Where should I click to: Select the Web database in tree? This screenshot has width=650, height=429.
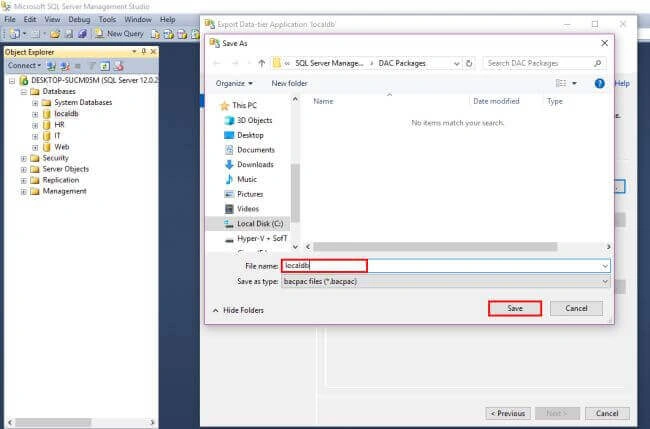tap(62, 147)
